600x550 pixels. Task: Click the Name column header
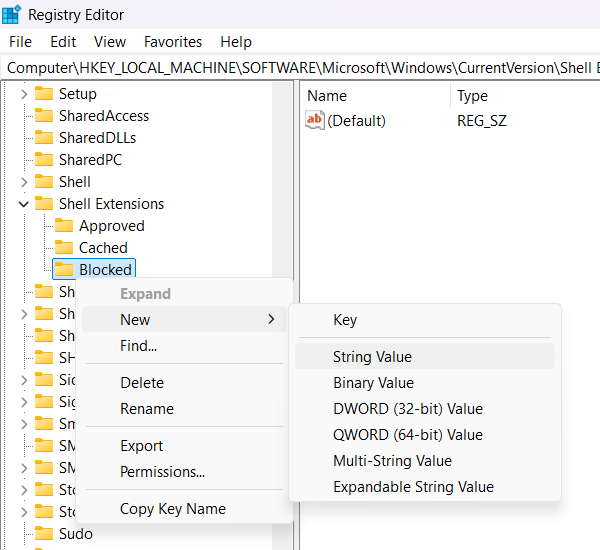(327, 96)
